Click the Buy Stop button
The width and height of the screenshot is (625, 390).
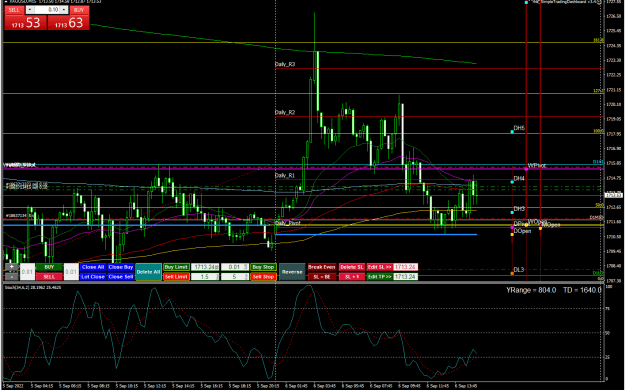point(263,267)
